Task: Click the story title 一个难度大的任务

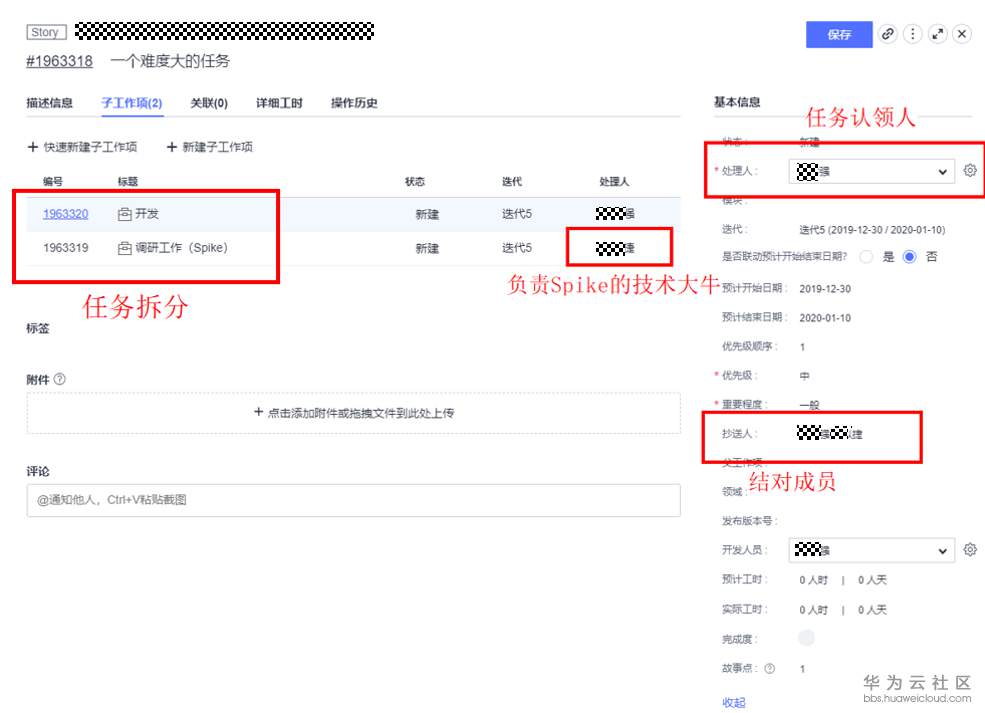Action: click(170, 62)
